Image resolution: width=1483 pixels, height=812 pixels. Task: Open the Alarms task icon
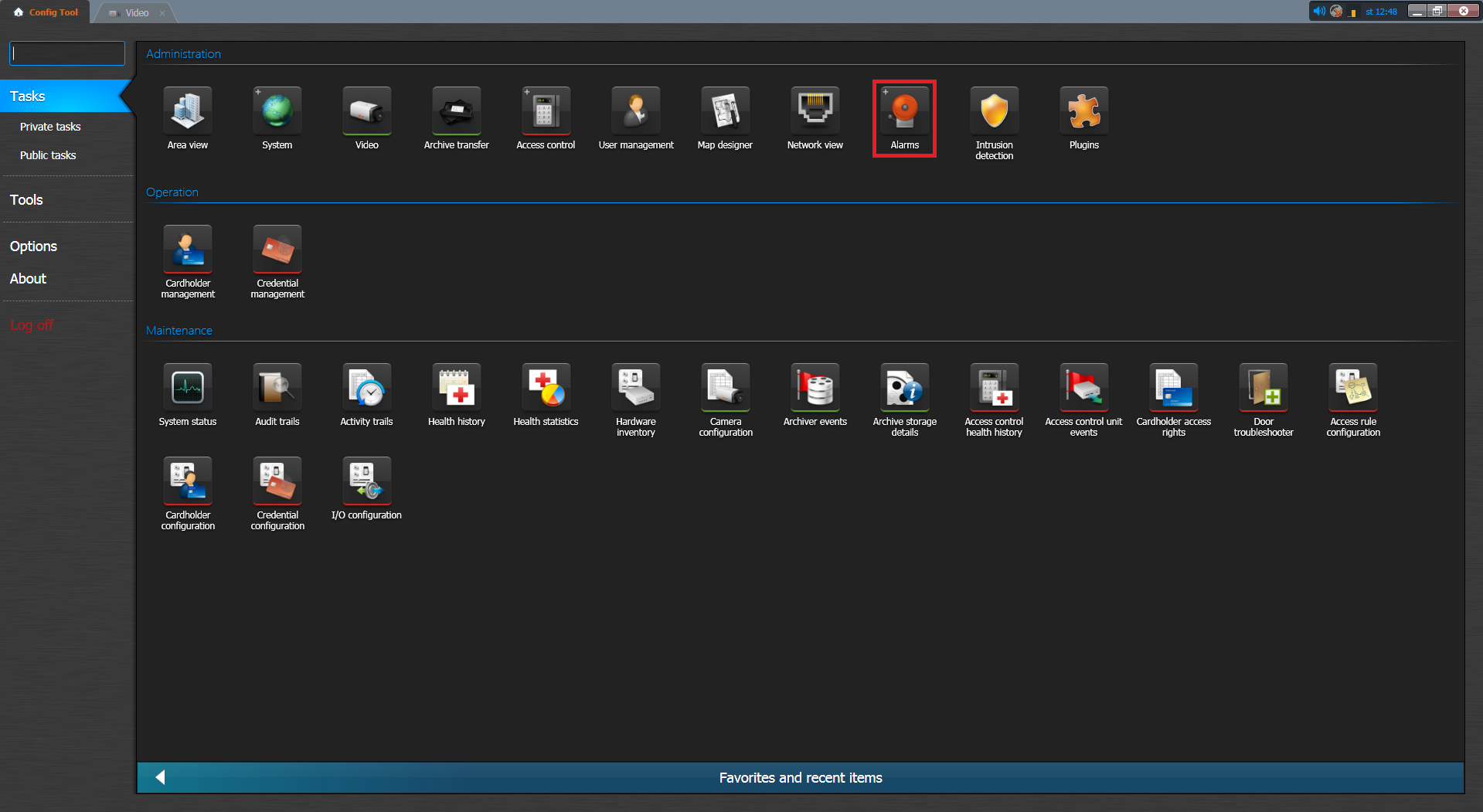(x=904, y=112)
